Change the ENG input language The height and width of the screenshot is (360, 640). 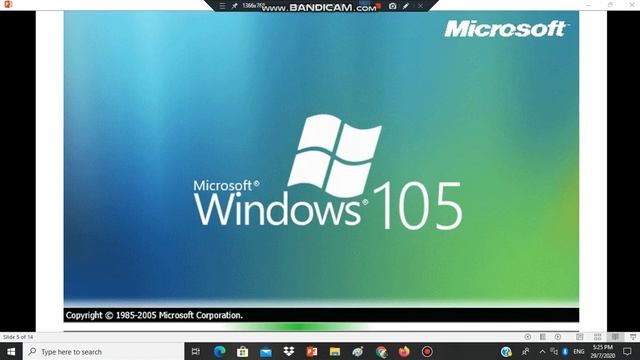pyautogui.click(x=579, y=351)
